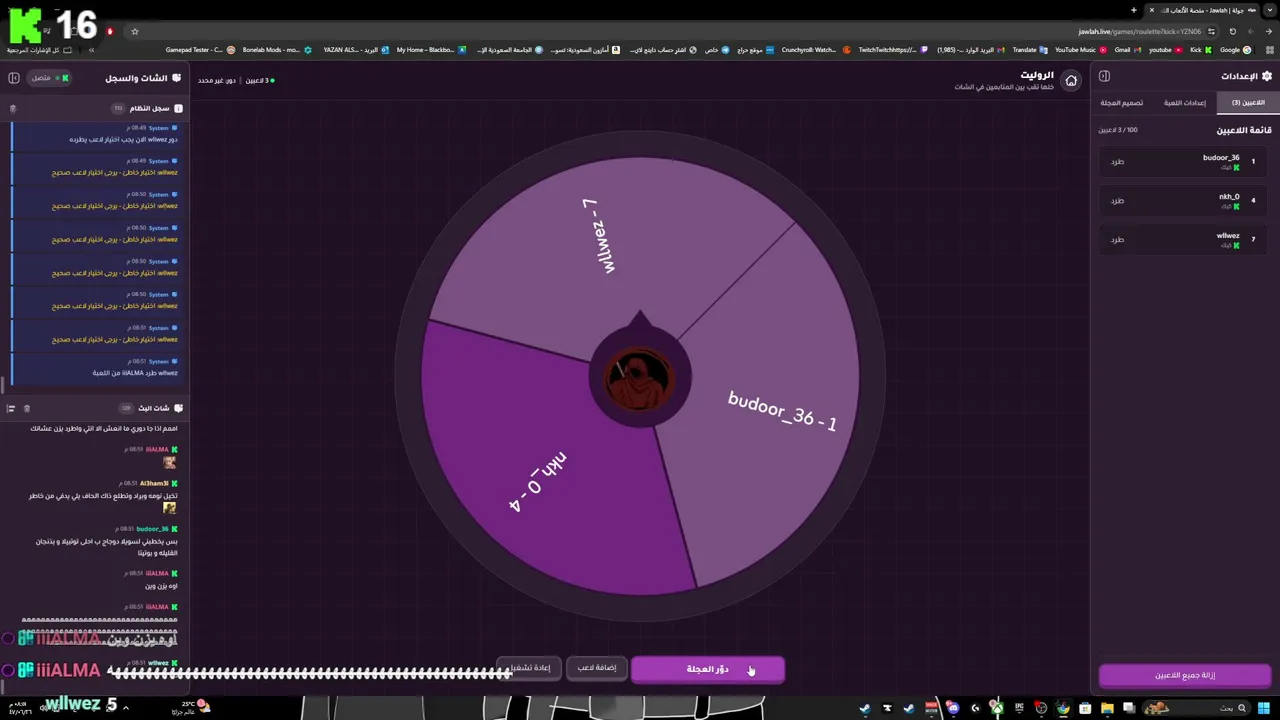Screen dimensions: 1280x720
Task: Switch to the تصميم العجلة wheel design tab
Action: point(1122,103)
